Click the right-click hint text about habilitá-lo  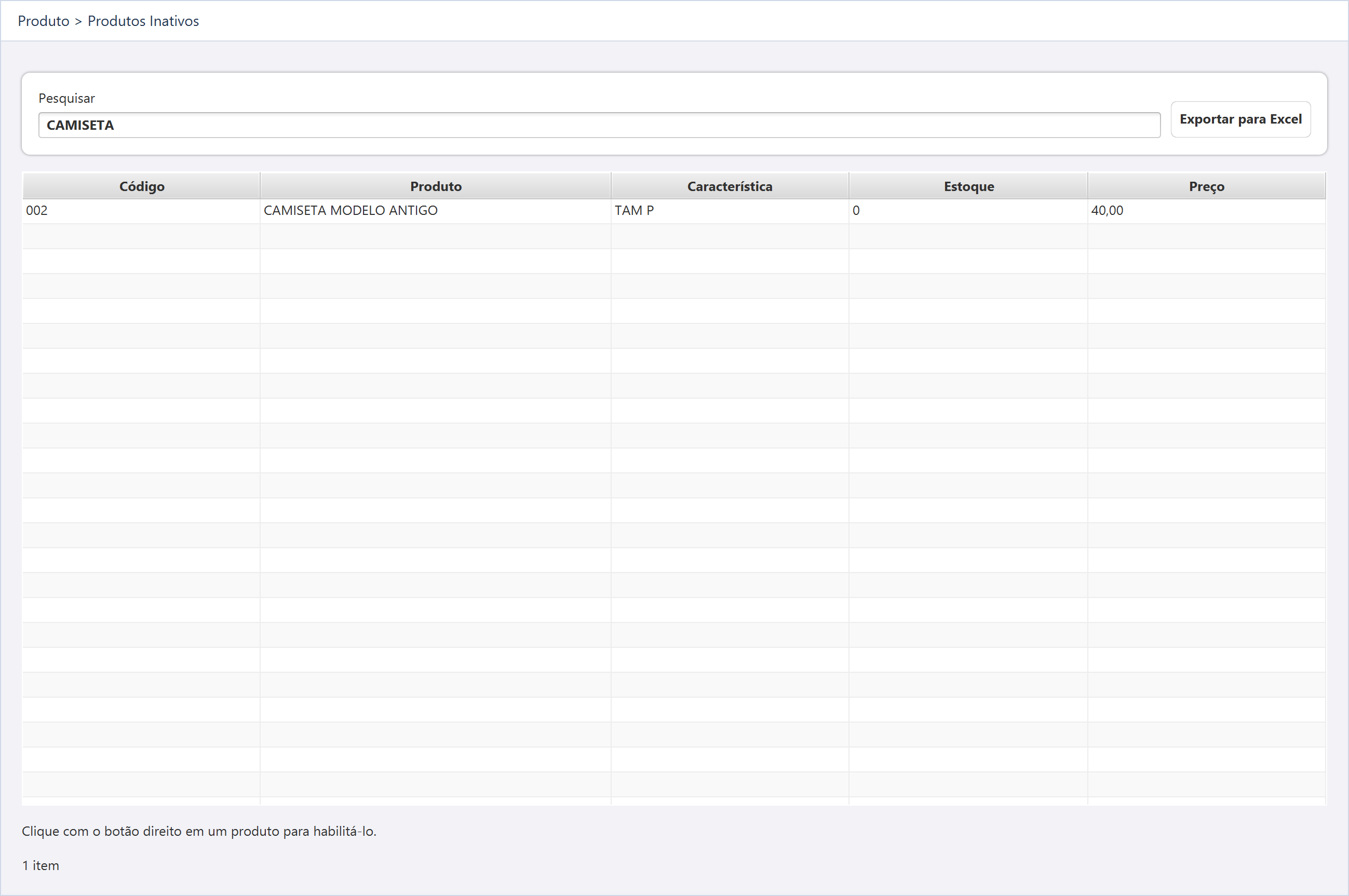point(199,832)
